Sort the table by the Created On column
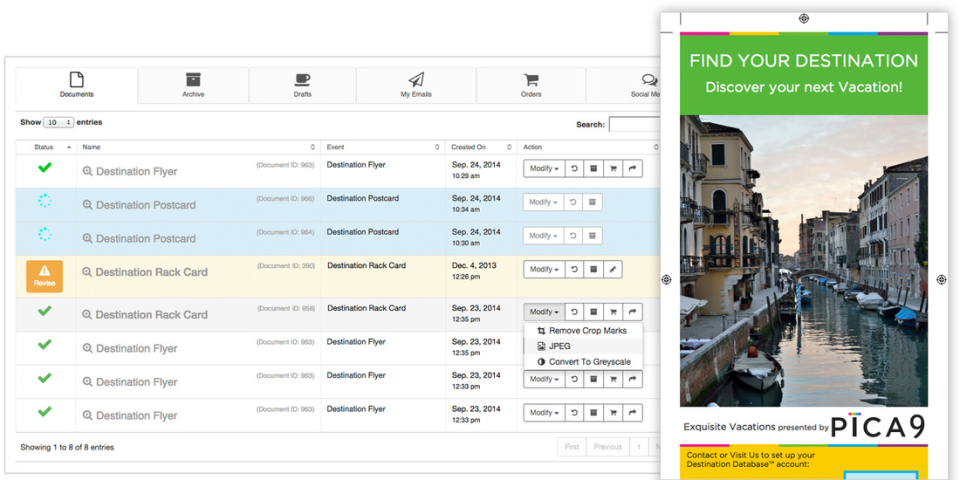The height and width of the screenshot is (480, 960). [x=481, y=147]
